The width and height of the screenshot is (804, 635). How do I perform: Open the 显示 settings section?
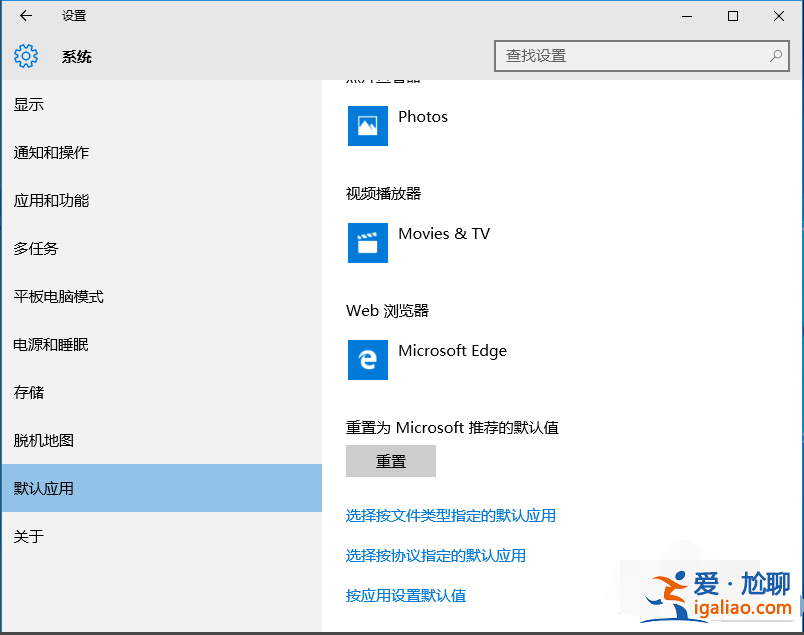click(x=28, y=104)
